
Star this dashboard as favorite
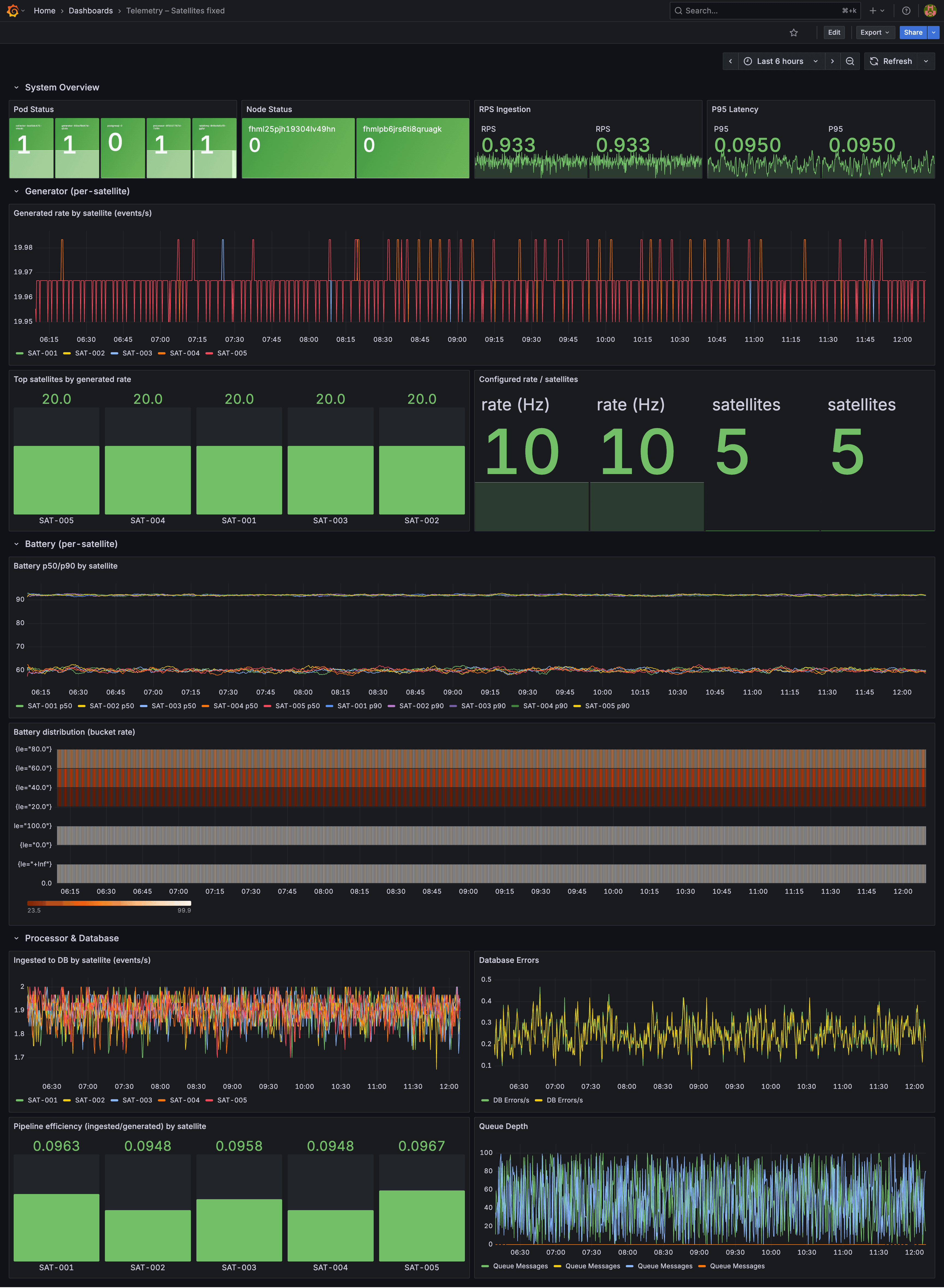794,33
